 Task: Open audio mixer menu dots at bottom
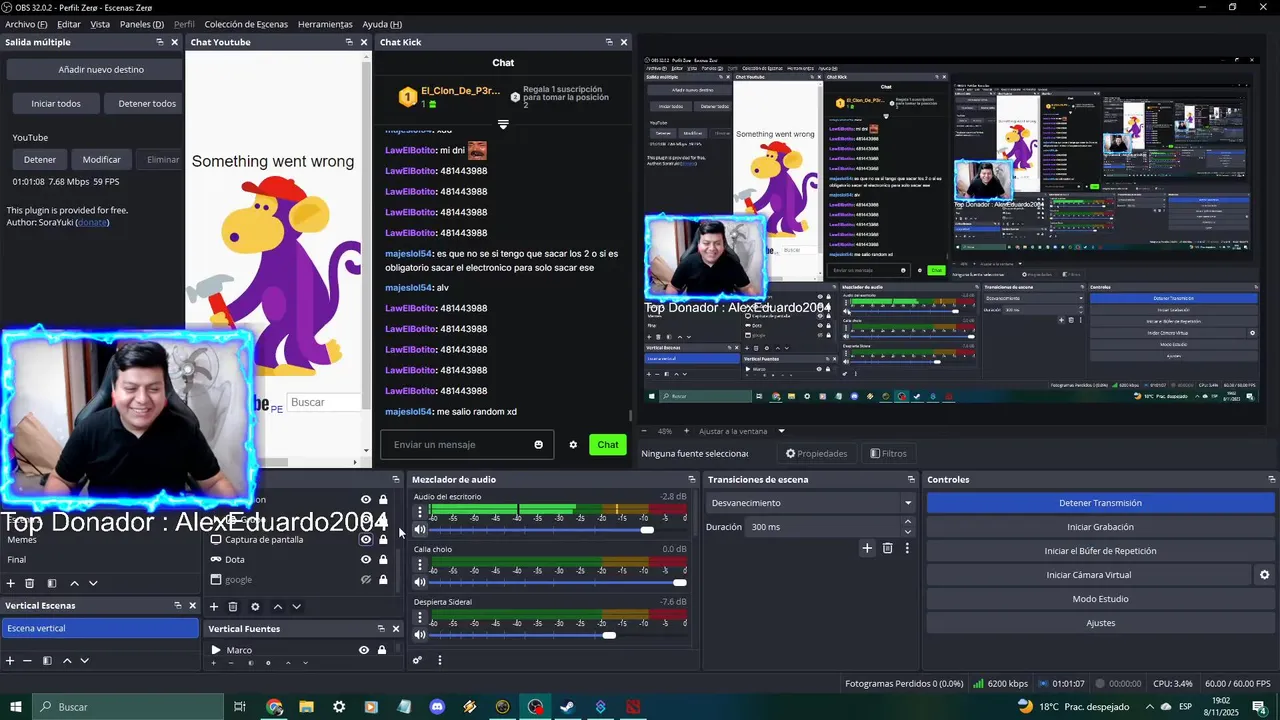(x=439, y=660)
